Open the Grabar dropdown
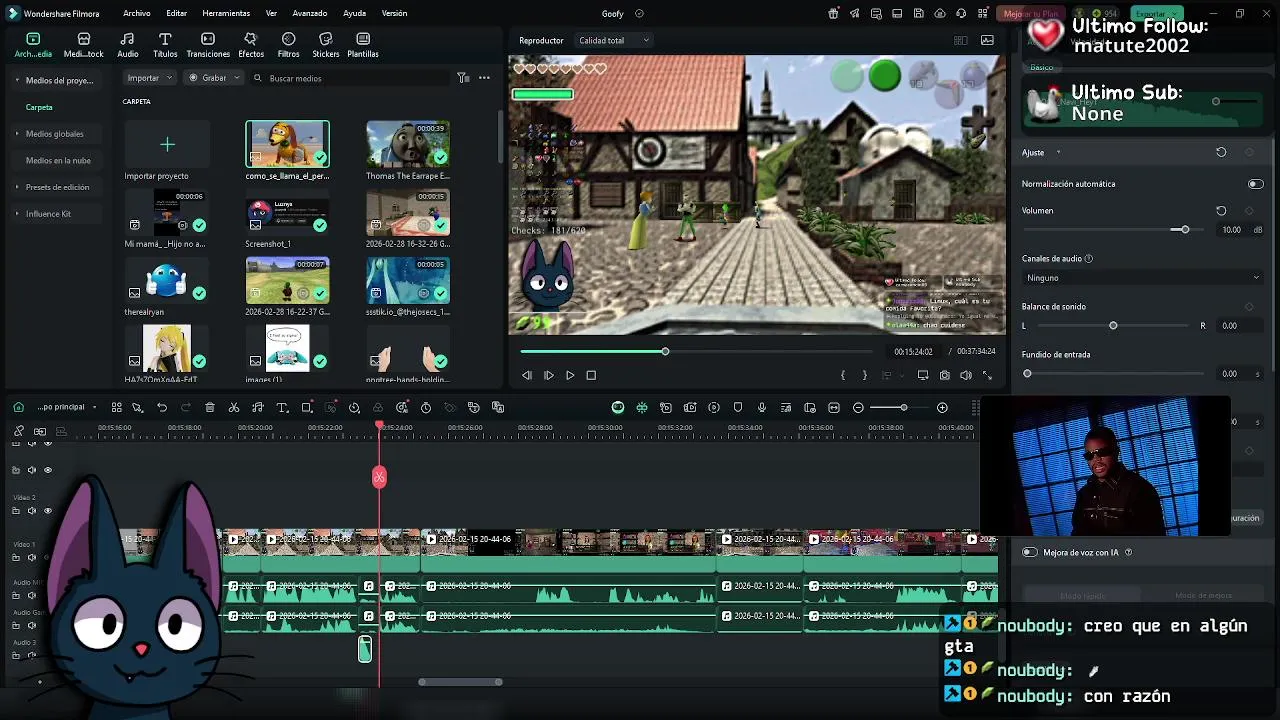 [x=214, y=78]
